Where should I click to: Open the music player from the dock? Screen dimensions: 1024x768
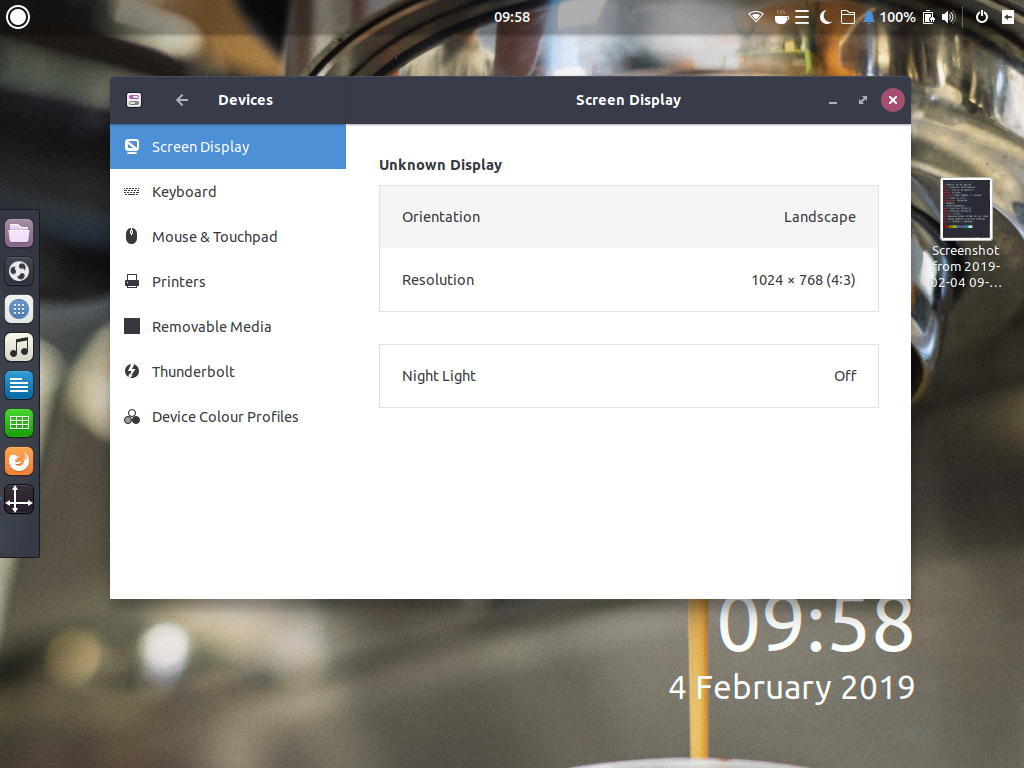[19, 347]
